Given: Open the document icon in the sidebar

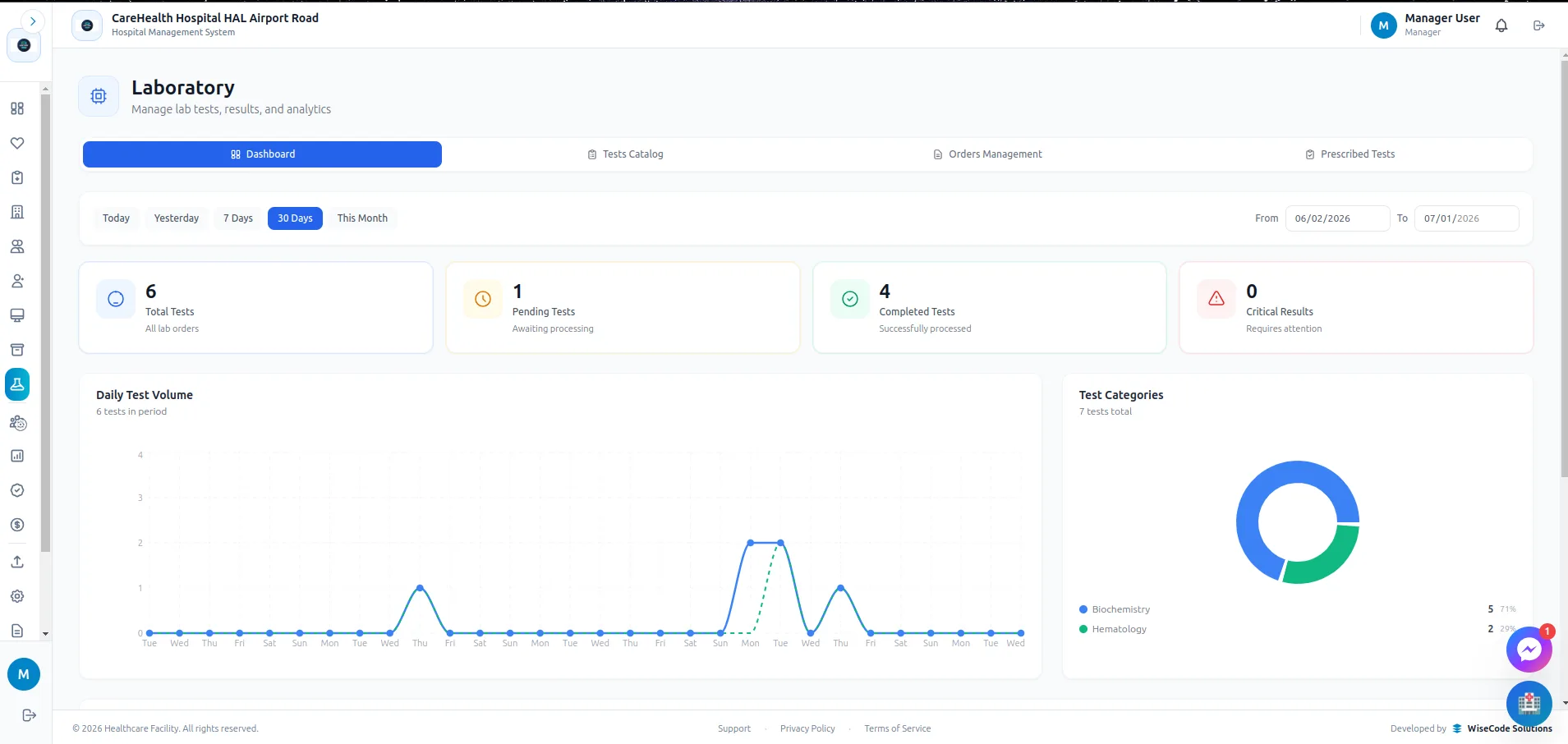Looking at the screenshot, I should 17,631.
